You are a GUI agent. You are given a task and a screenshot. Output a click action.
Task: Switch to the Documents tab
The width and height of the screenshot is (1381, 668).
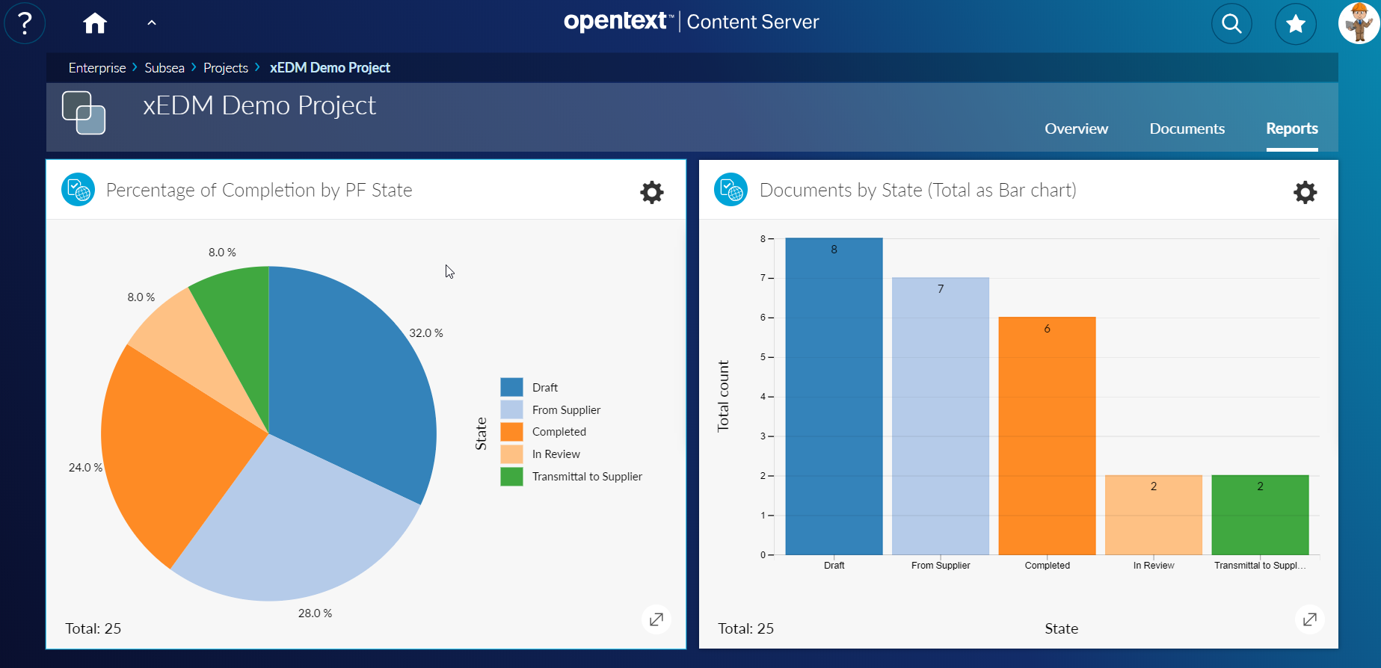(1187, 128)
